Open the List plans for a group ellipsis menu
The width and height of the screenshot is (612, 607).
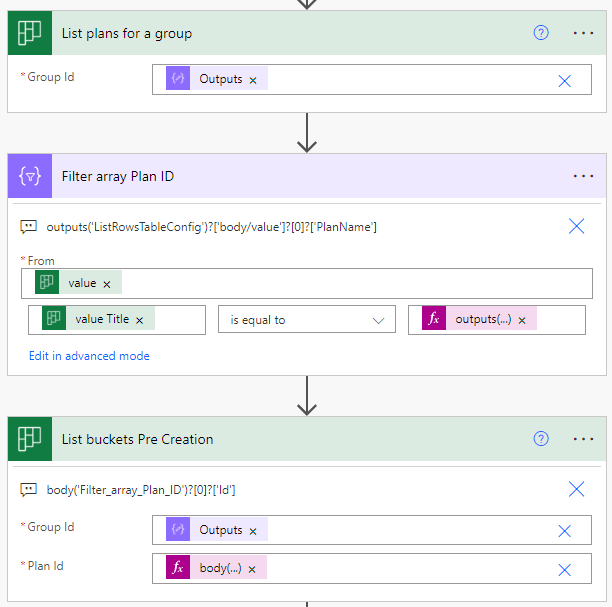[x=583, y=33]
